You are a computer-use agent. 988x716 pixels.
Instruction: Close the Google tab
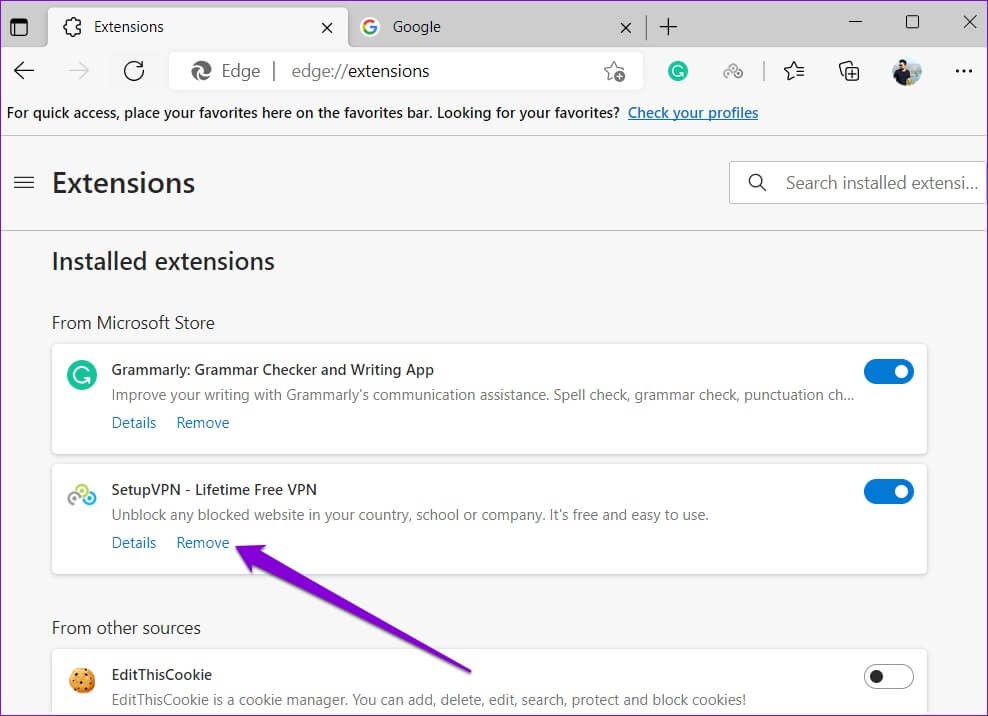[x=625, y=28]
